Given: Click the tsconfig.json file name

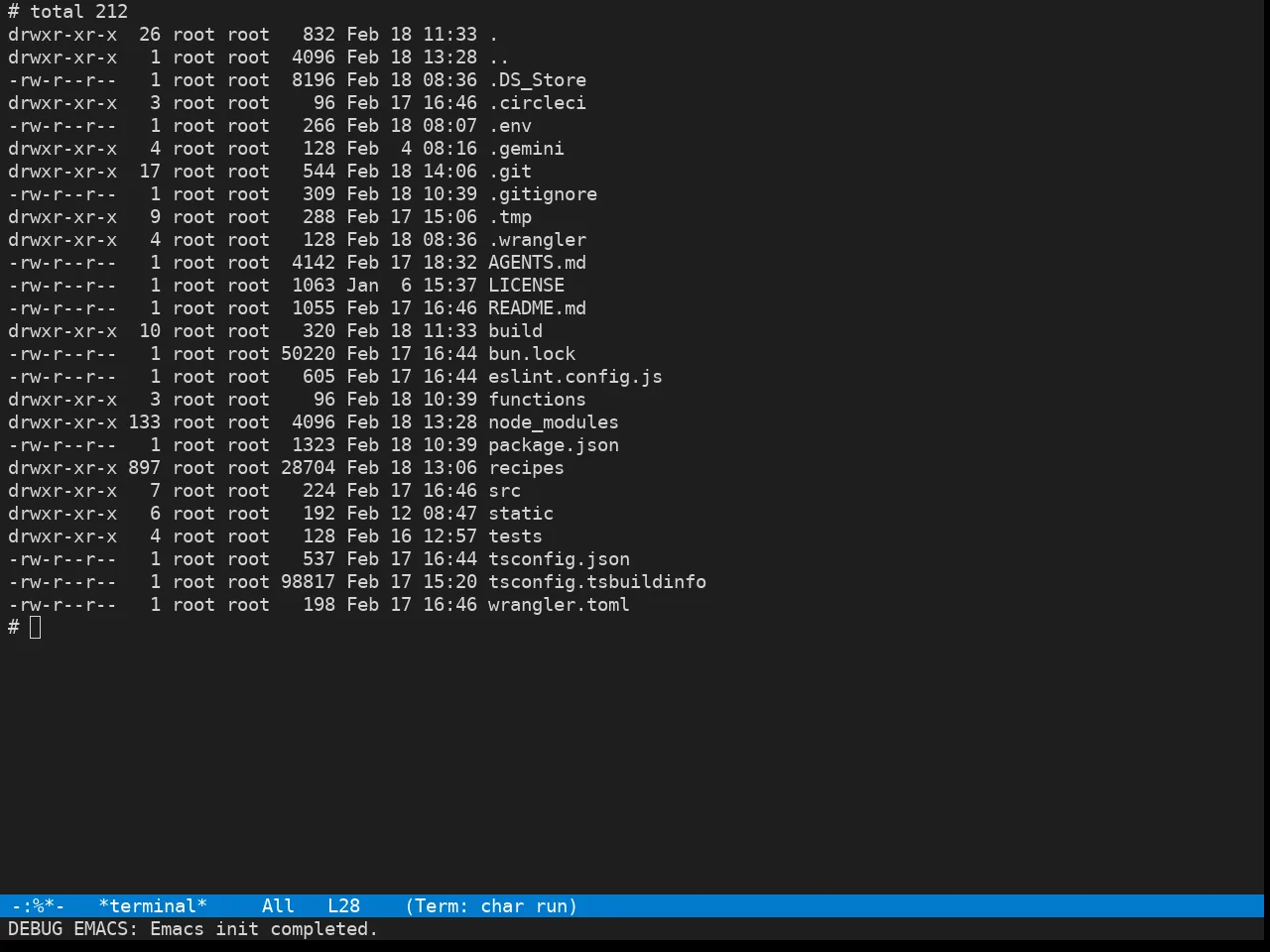Looking at the screenshot, I should 559,559.
